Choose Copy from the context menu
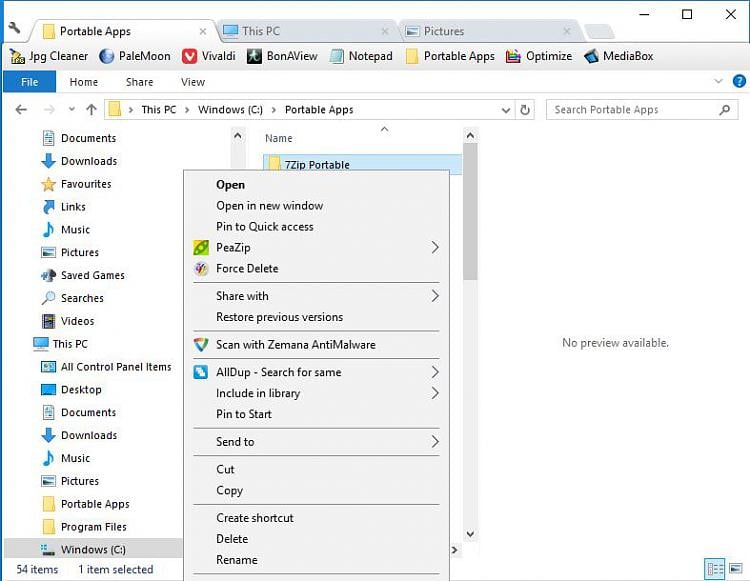This screenshot has width=750, height=581. pos(316,491)
